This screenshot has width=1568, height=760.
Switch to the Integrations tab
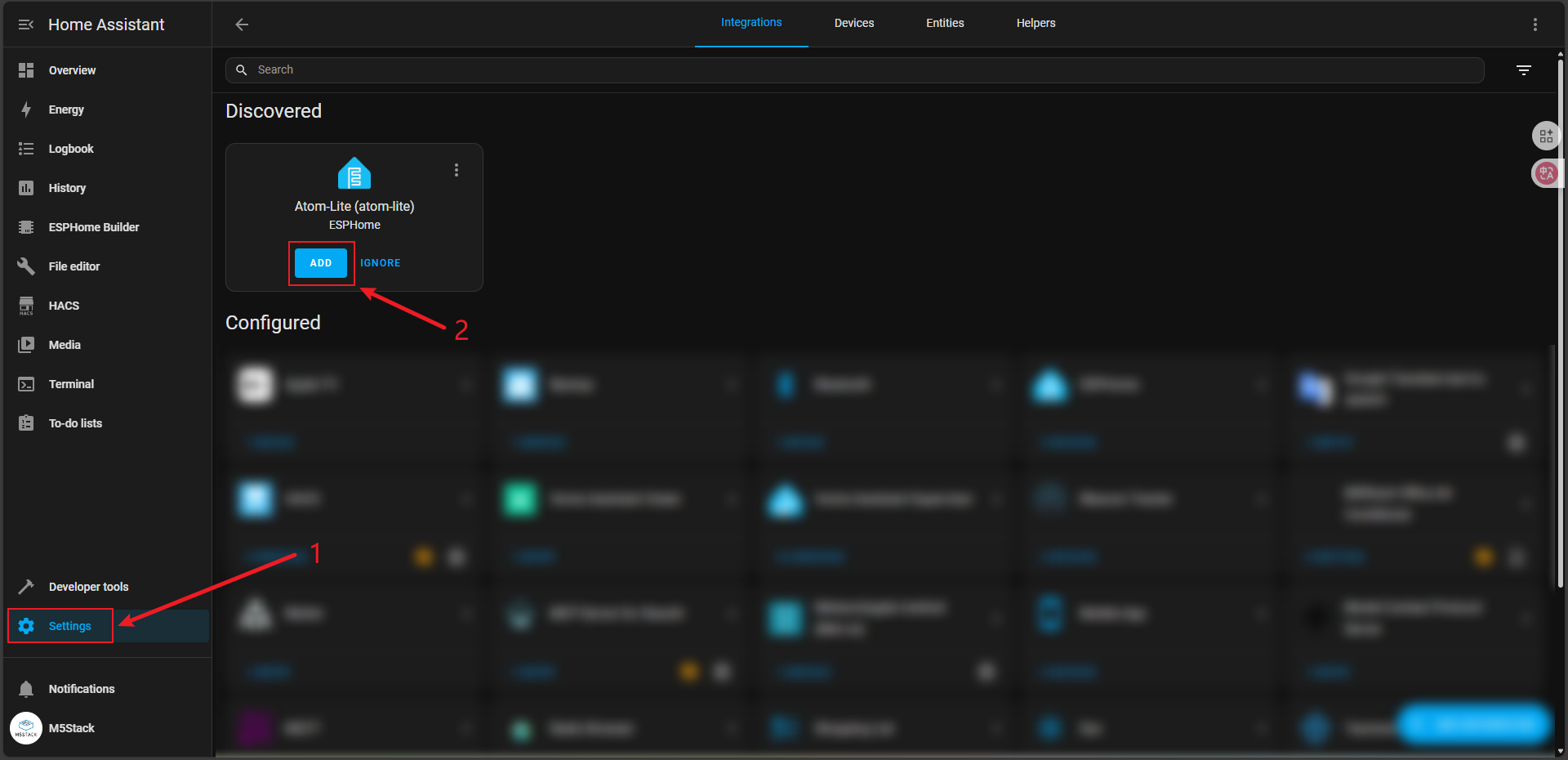click(x=751, y=23)
